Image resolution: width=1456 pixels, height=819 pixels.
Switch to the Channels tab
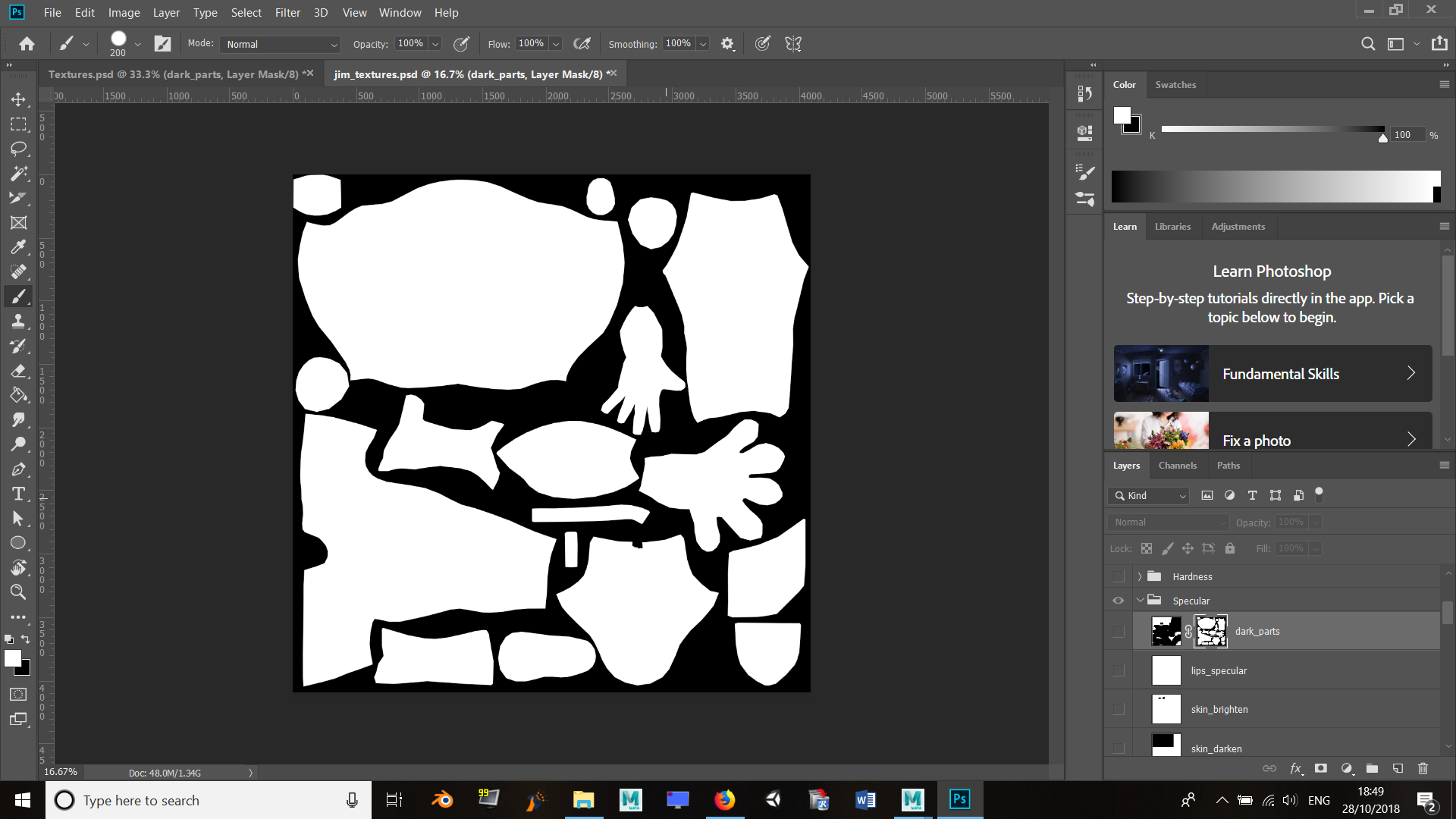1178,465
